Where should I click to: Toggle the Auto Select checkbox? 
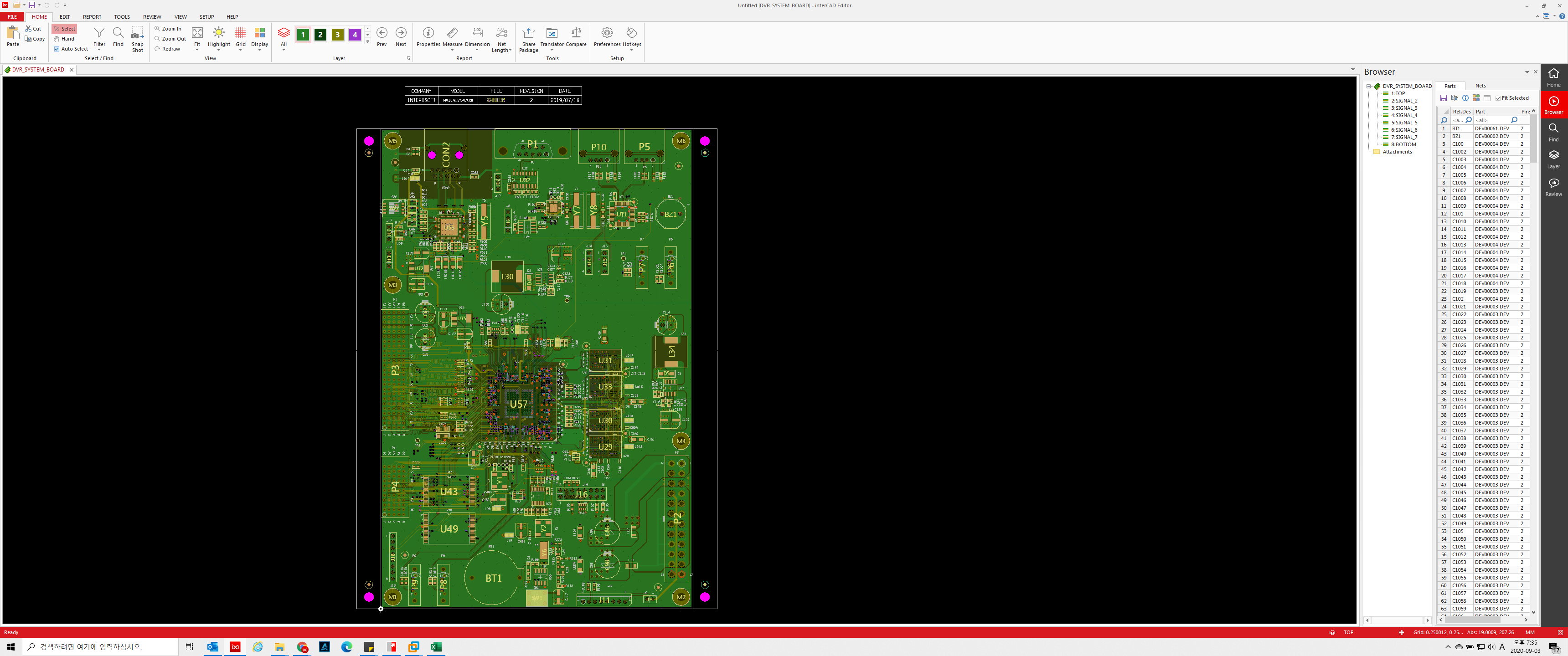pos(57,49)
